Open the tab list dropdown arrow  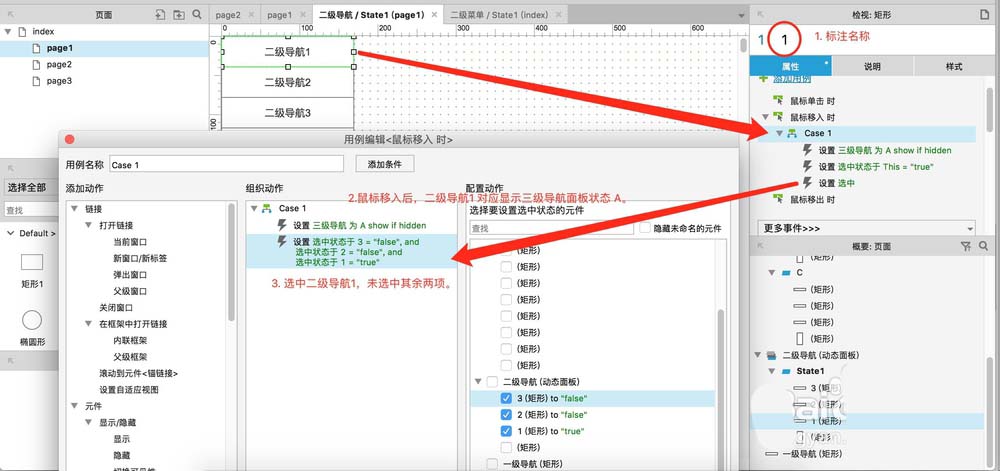click(742, 15)
